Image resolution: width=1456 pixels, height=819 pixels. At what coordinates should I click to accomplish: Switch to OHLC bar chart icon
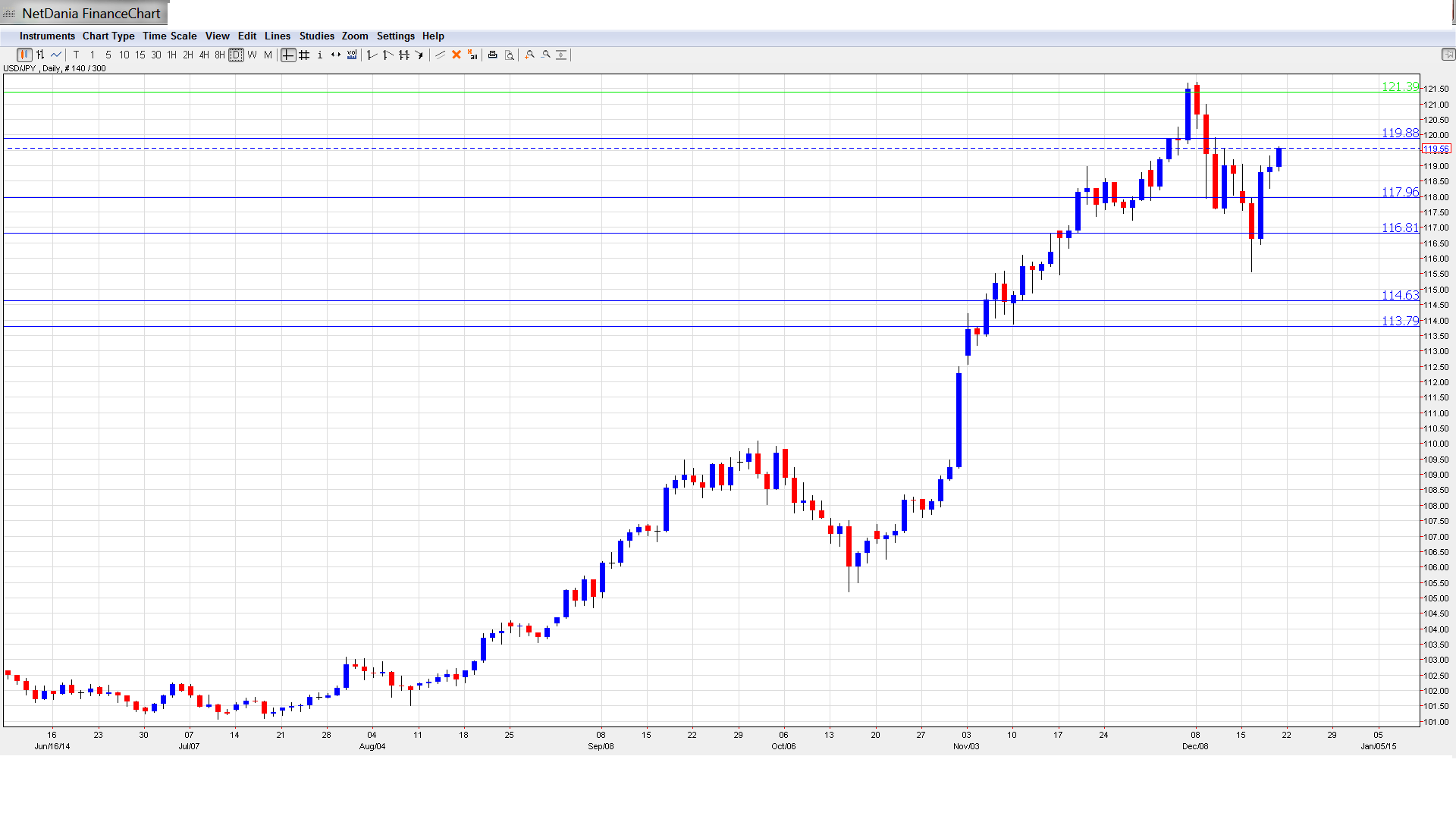click(40, 55)
